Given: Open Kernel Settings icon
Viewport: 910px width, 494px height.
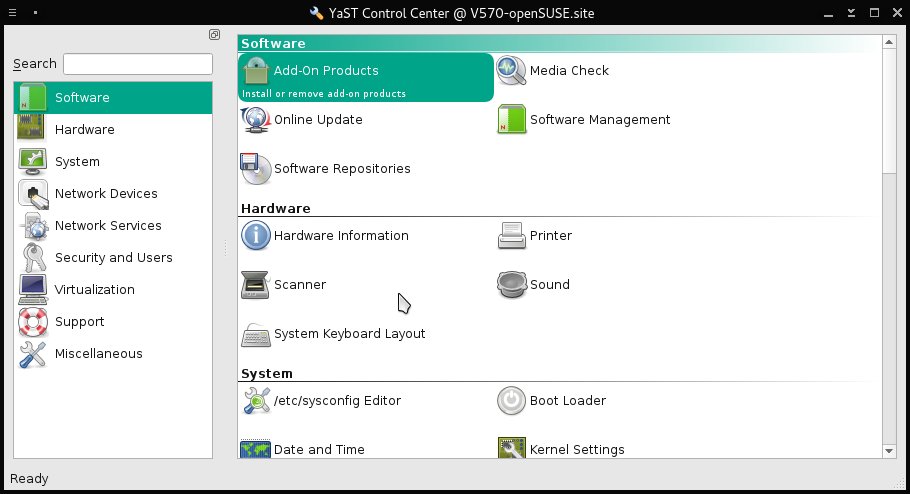Looking at the screenshot, I should pos(511,448).
